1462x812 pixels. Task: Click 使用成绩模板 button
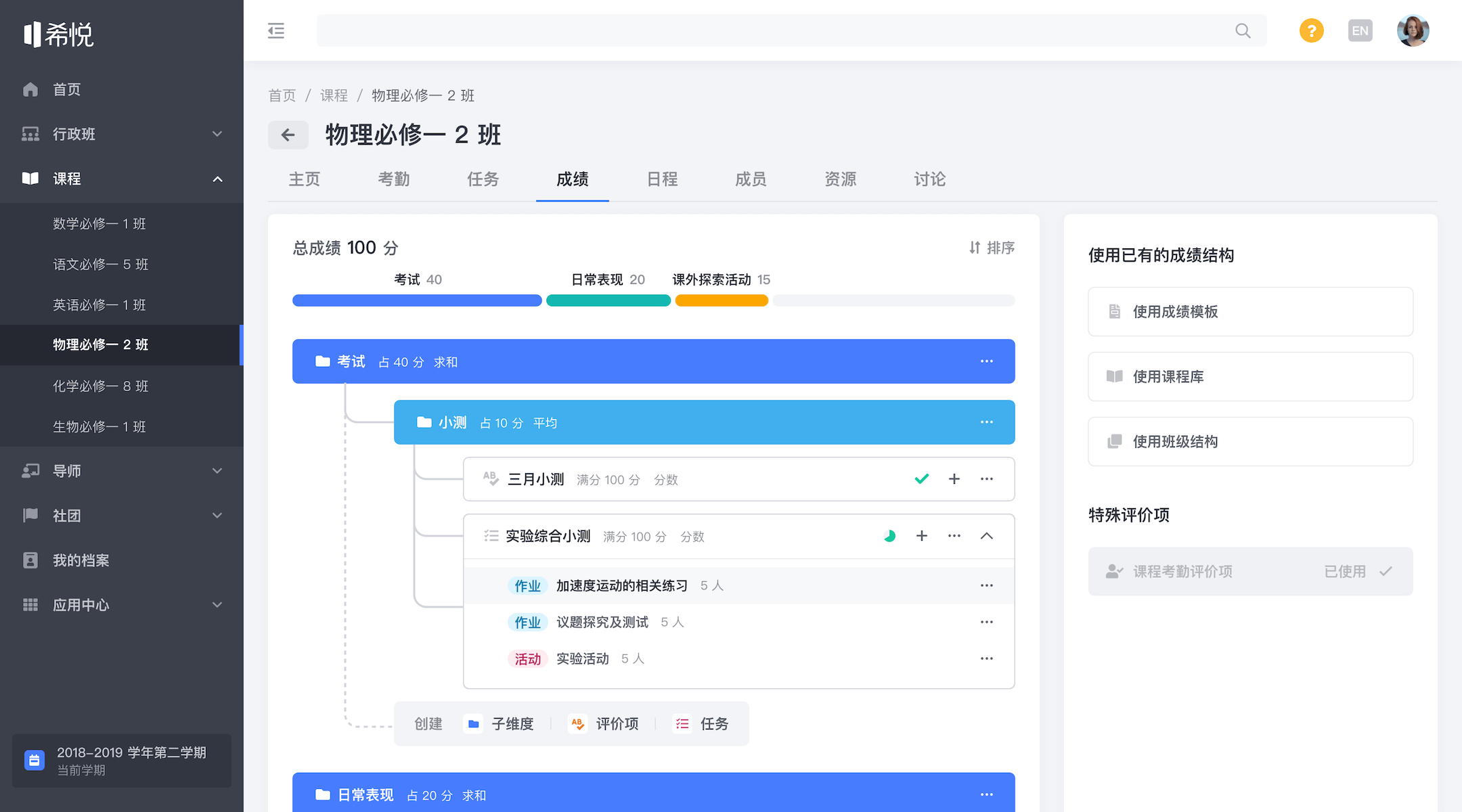(x=1250, y=311)
